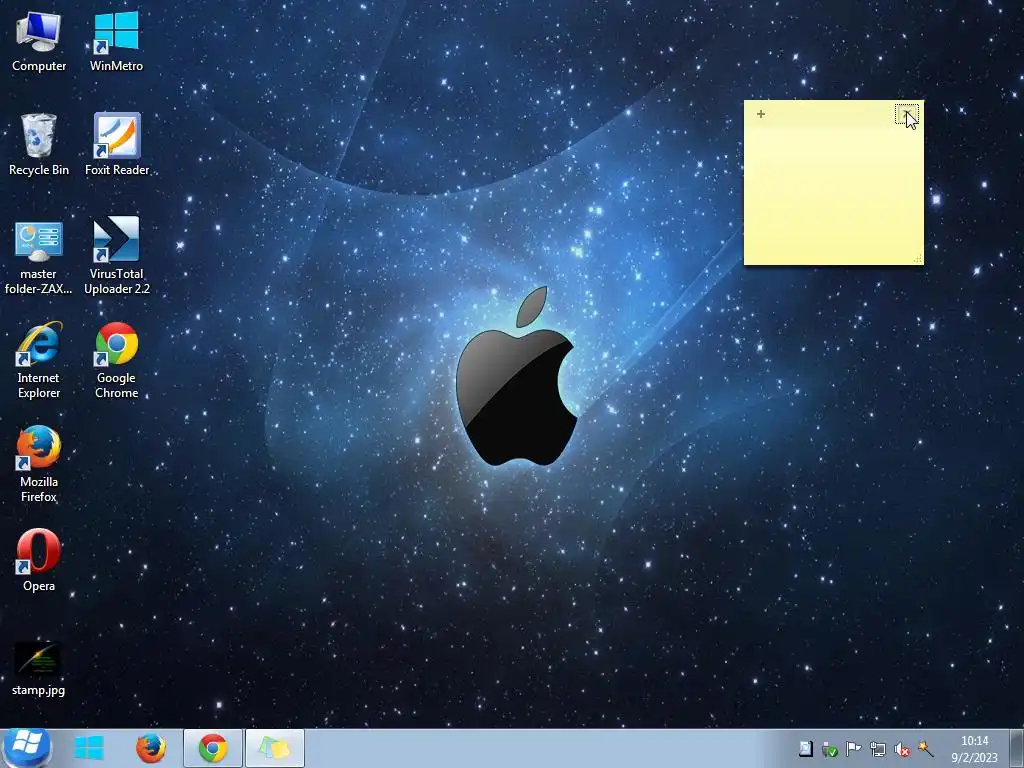Select VirusTotal Uploader 2.2 shortcut
This screenshot has height=768, width=1024.
(117, 256)
